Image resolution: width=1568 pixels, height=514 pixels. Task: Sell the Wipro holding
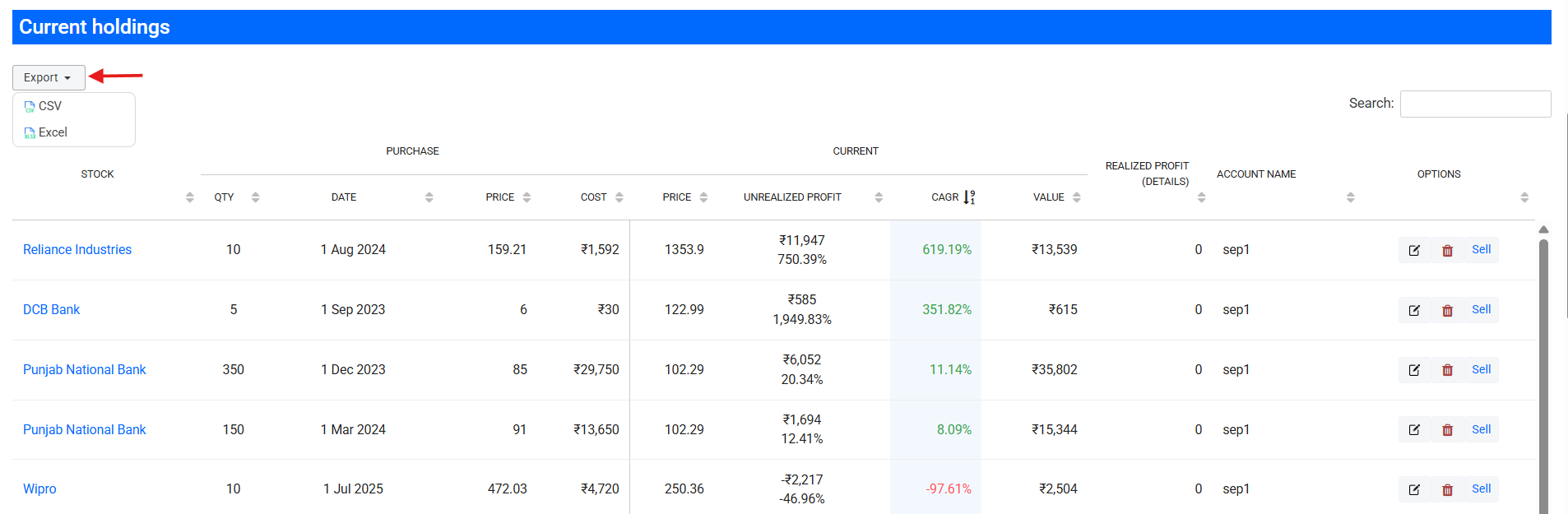(1481, 489)
